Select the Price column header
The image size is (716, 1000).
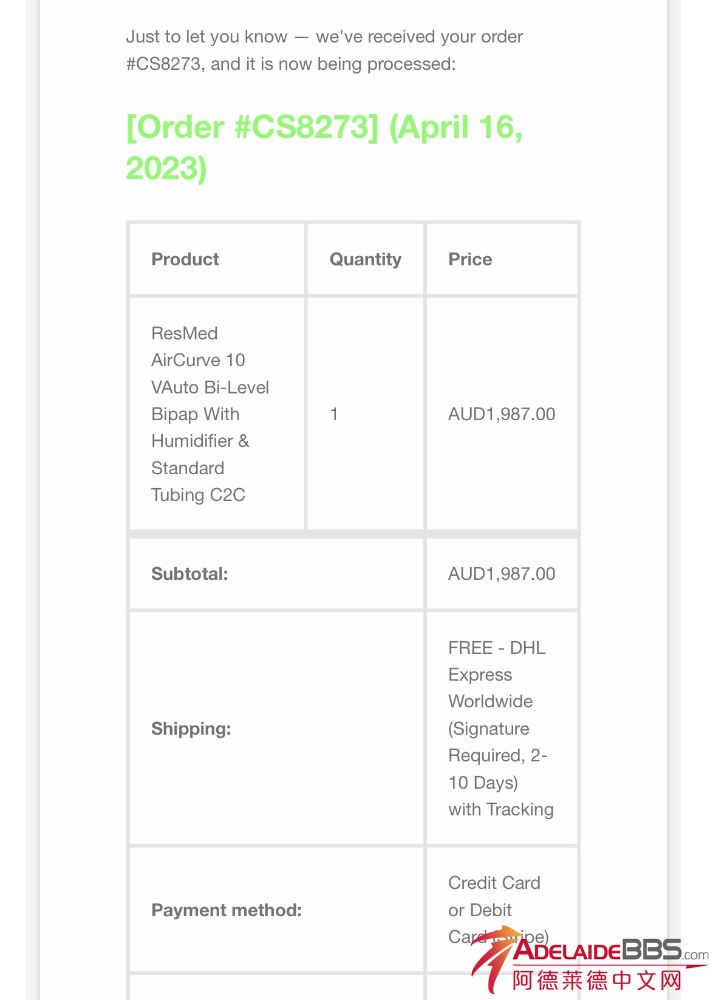coord(470,259)
